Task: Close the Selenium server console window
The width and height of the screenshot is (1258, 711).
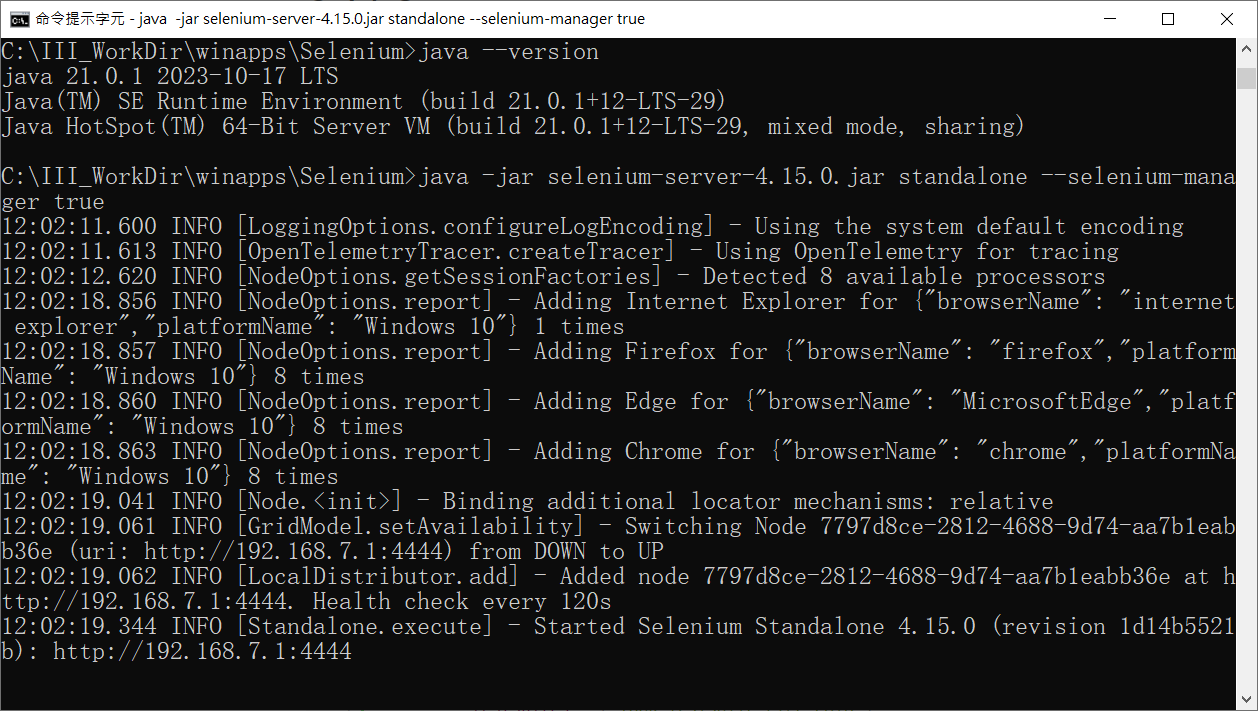Action: click(1226, 19)
